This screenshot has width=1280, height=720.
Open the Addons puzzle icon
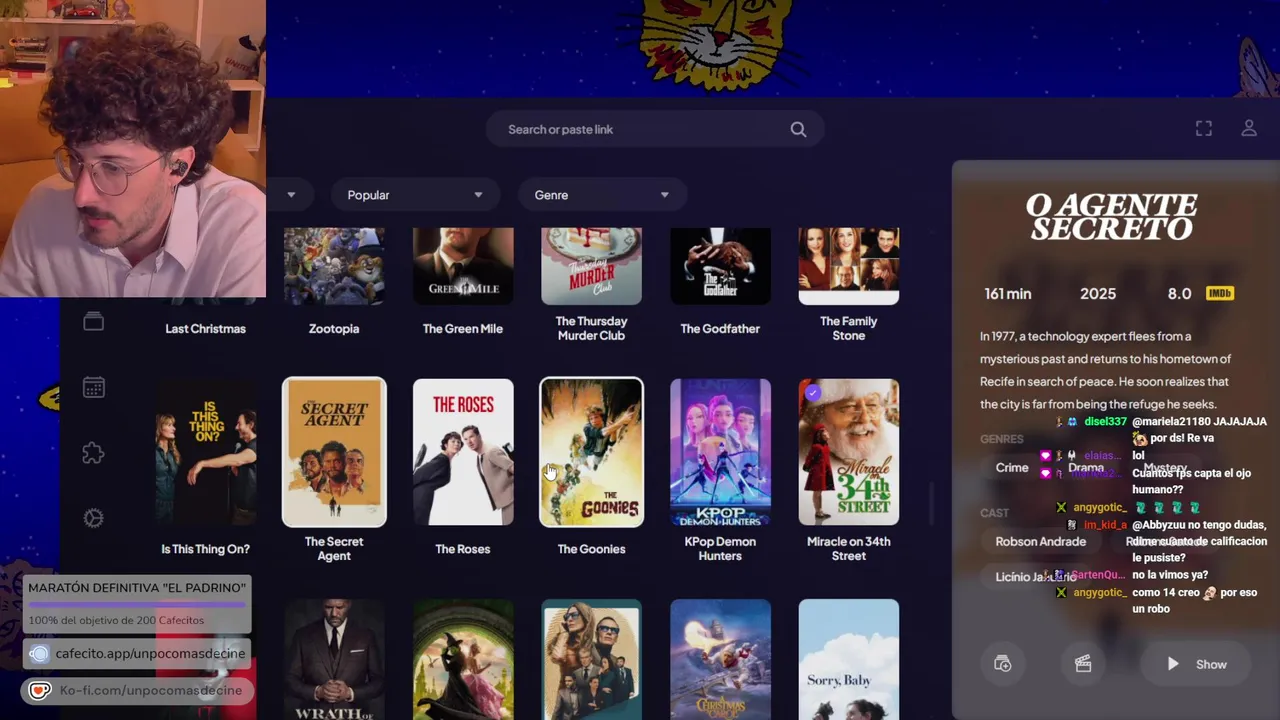[93, 453]
